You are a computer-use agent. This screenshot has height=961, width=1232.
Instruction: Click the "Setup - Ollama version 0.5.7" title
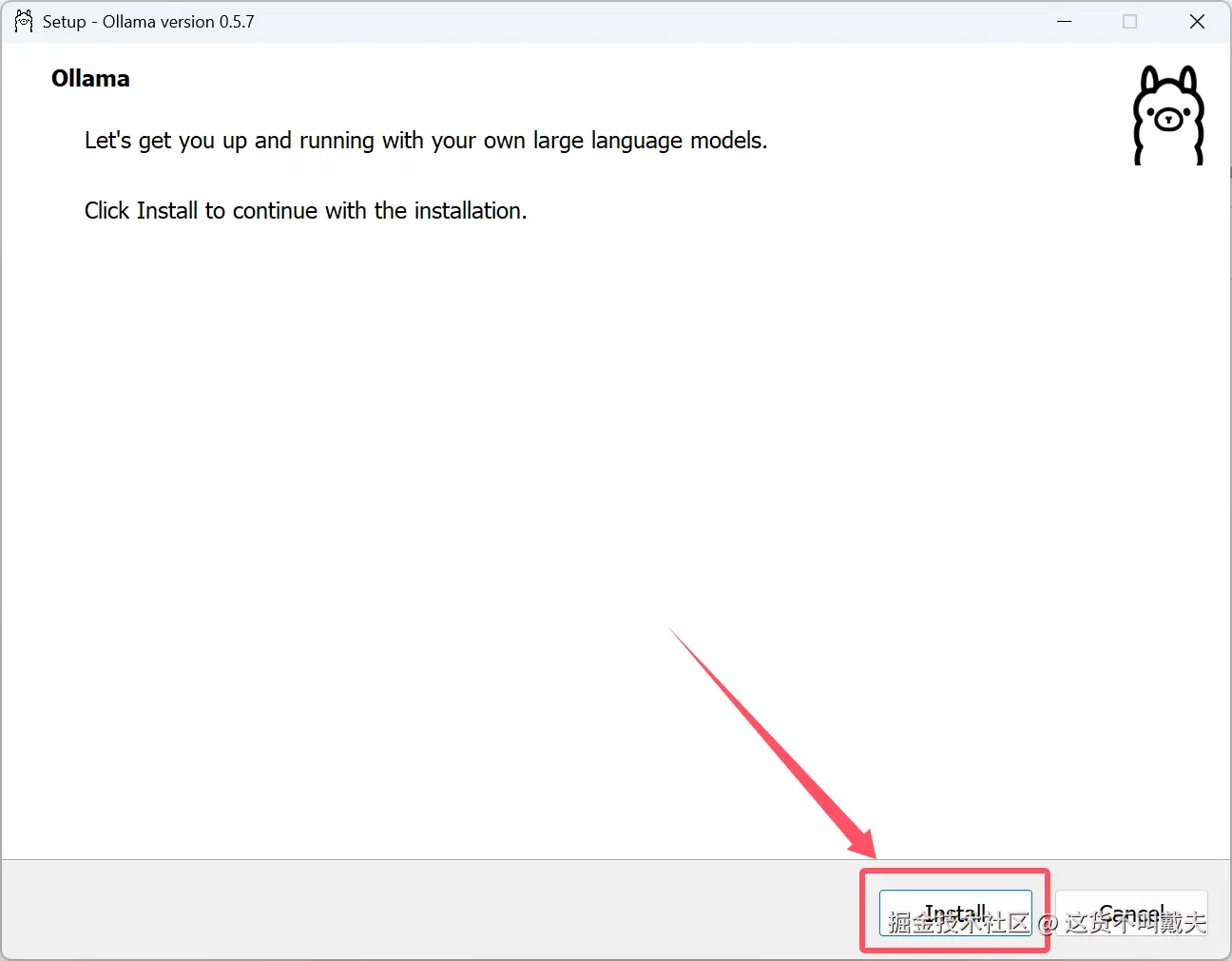[148, 22]
